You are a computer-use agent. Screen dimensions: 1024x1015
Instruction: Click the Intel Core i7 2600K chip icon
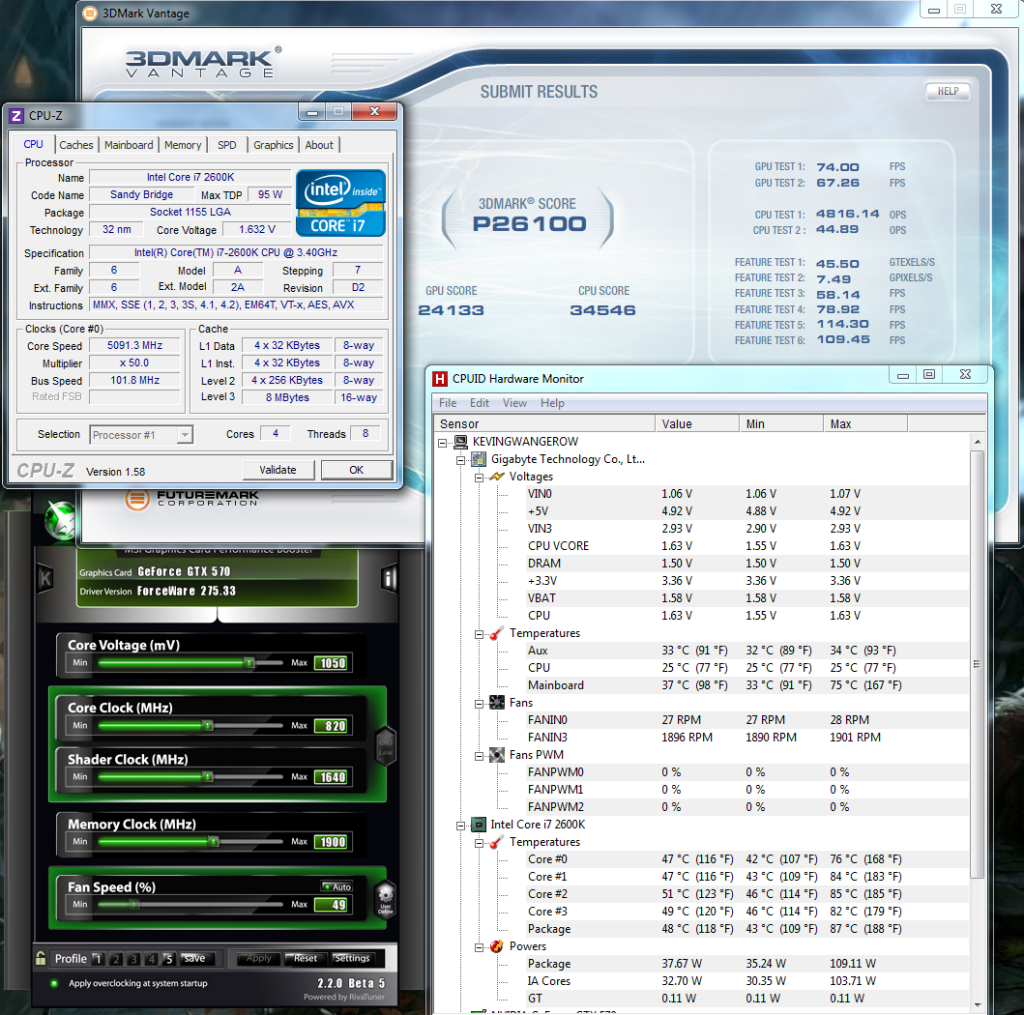(479, 824)
